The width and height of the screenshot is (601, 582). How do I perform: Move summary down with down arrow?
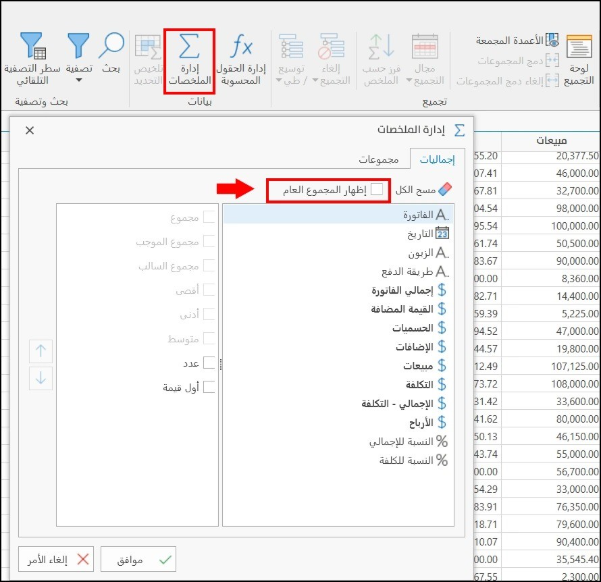(x=41, y=378)
